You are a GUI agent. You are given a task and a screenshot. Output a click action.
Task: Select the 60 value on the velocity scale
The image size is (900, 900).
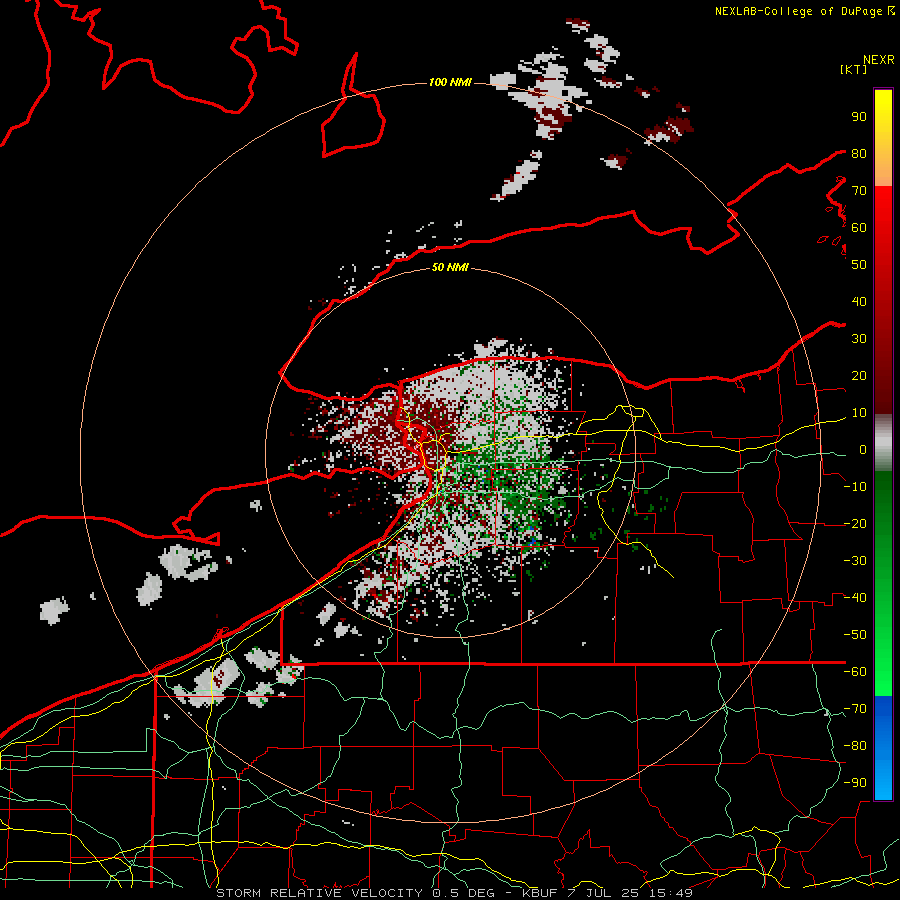pos(859,228)
